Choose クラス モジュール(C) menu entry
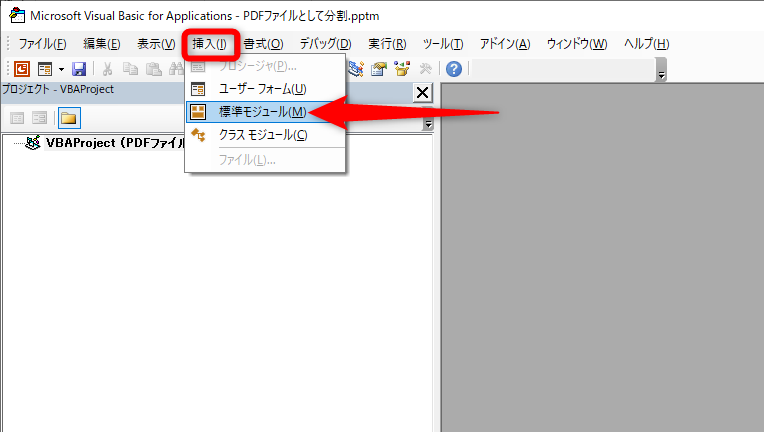This screenshot has height=432, width=764. tap(265, 135)
